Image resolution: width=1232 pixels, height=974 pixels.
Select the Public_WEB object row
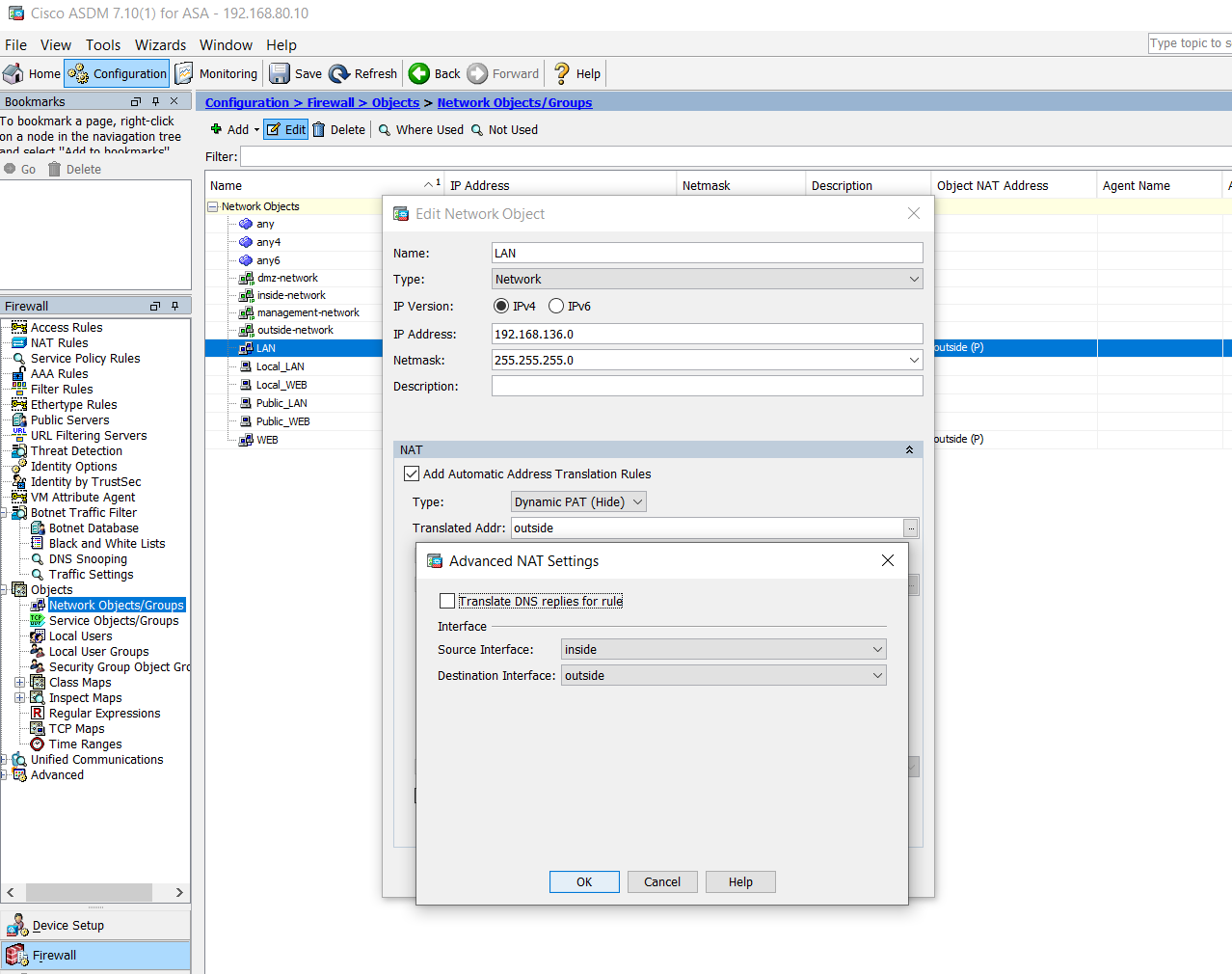(282, 421)
